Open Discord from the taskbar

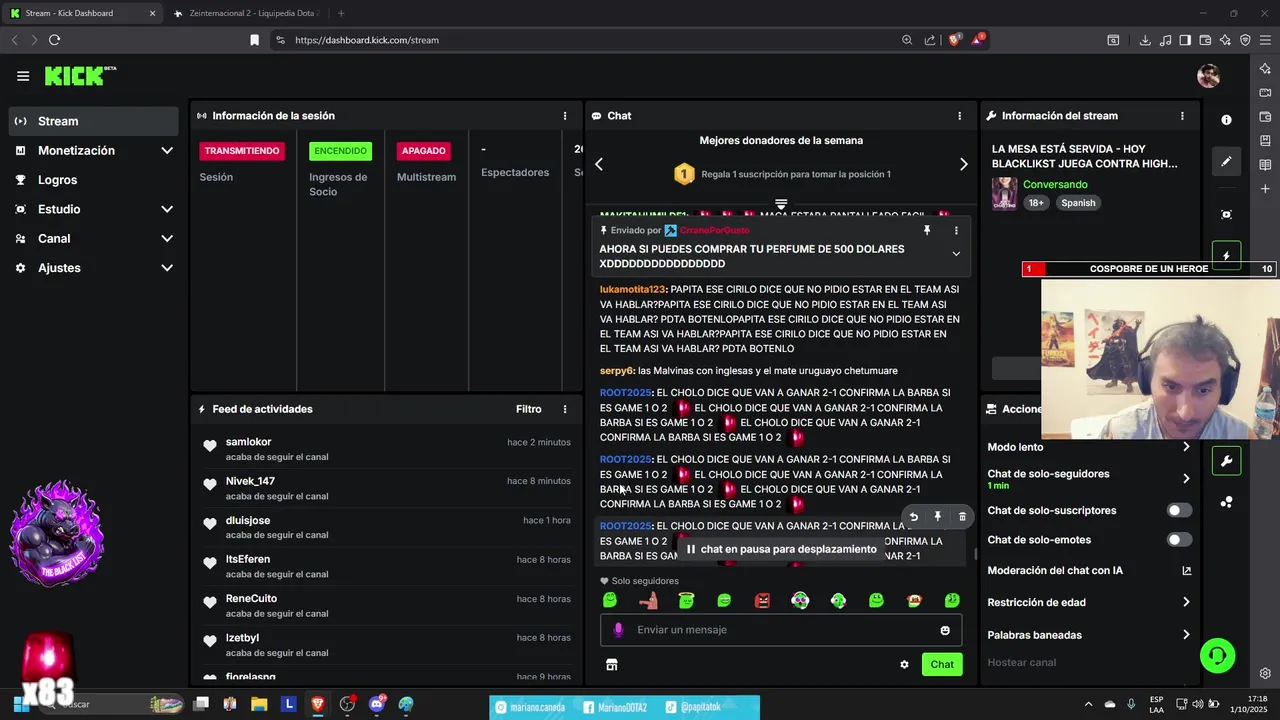click(x=377, y=704)
